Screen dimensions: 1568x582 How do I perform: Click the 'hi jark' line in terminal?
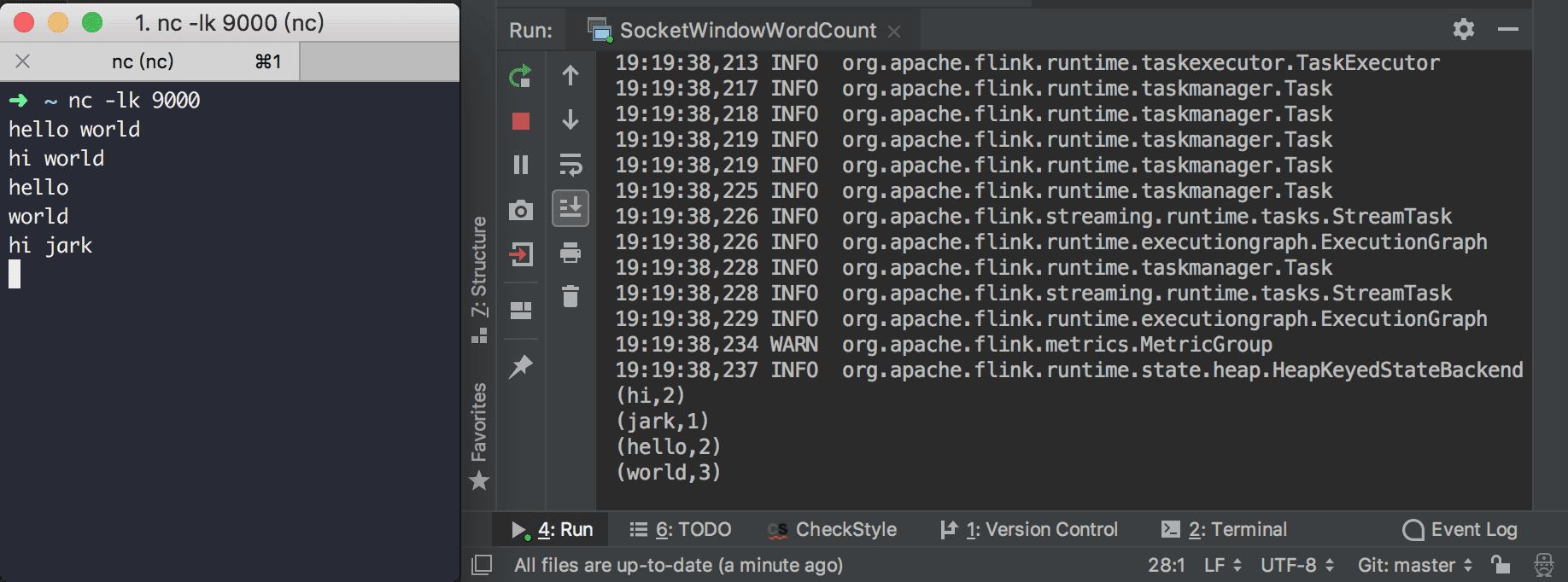click(x=50, y=246)
